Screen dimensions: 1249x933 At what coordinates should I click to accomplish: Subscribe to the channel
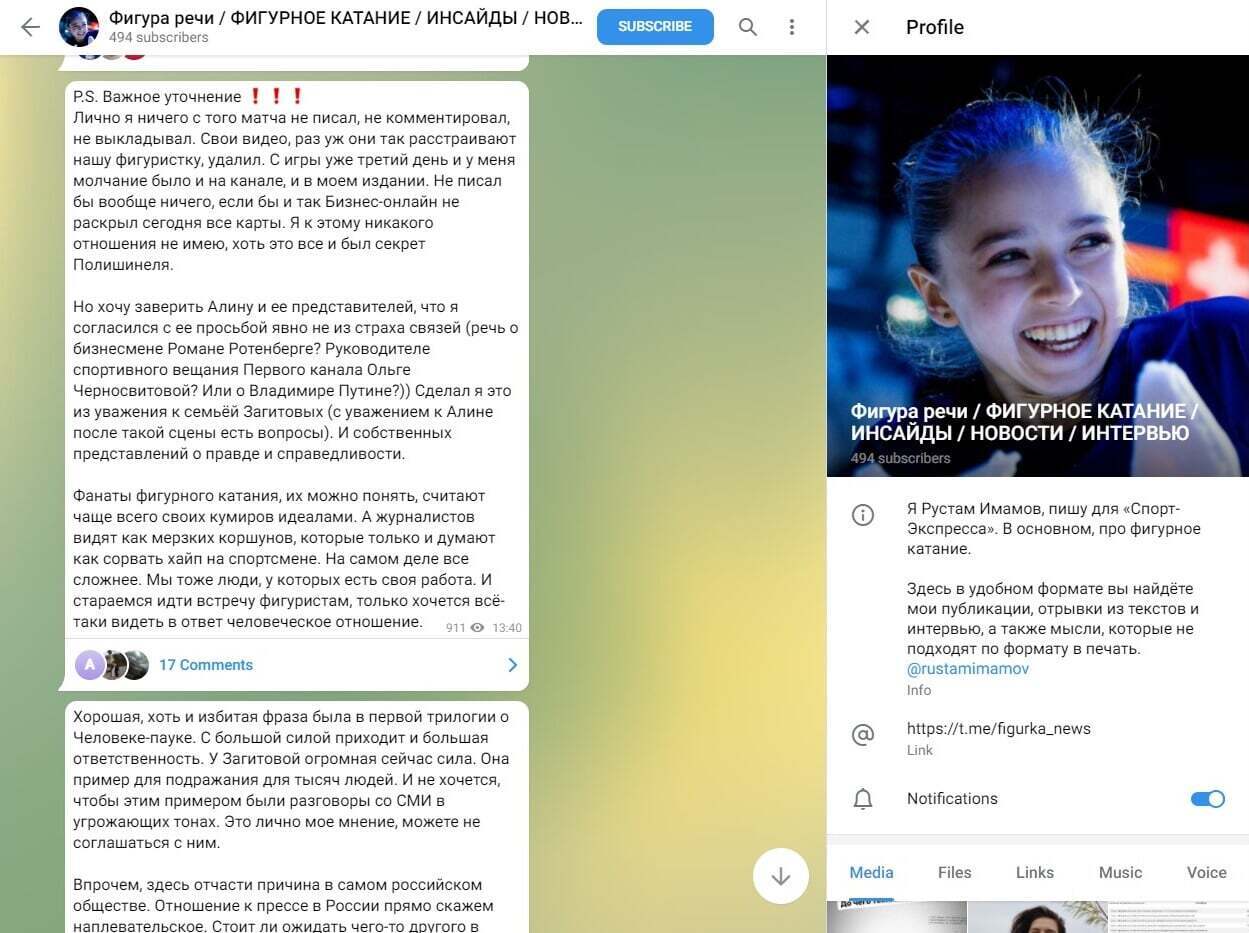tap(655, 27)
